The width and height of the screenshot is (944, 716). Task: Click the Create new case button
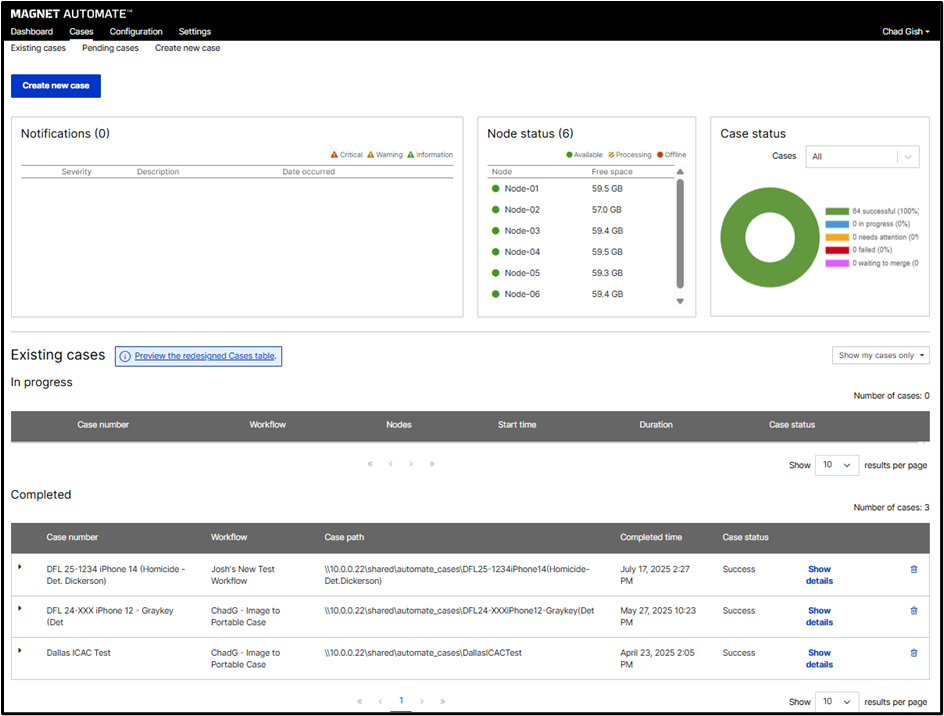click(56, 86)
